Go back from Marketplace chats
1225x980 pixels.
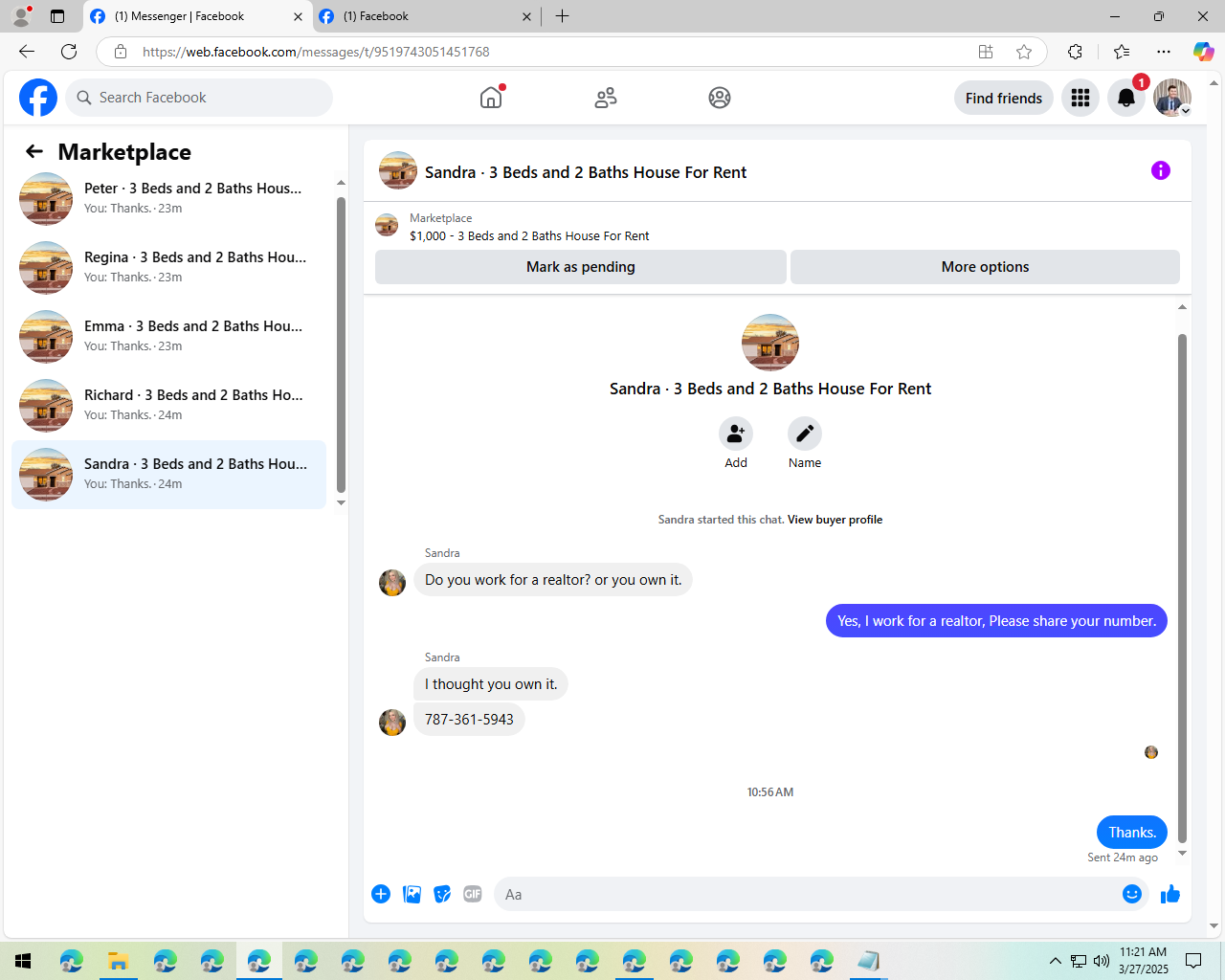click(x=34, y=151)
